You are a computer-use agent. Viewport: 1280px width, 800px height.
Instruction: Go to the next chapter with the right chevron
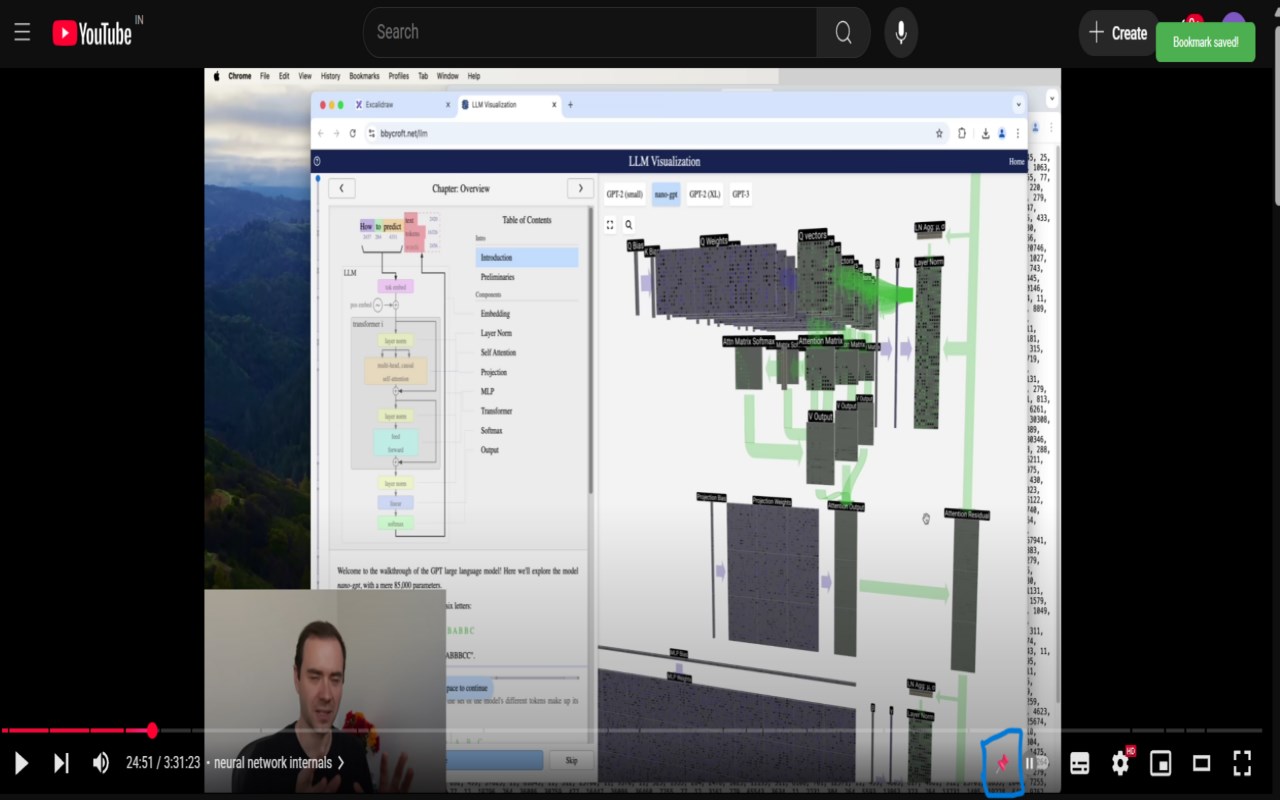(x=580, y=188)
